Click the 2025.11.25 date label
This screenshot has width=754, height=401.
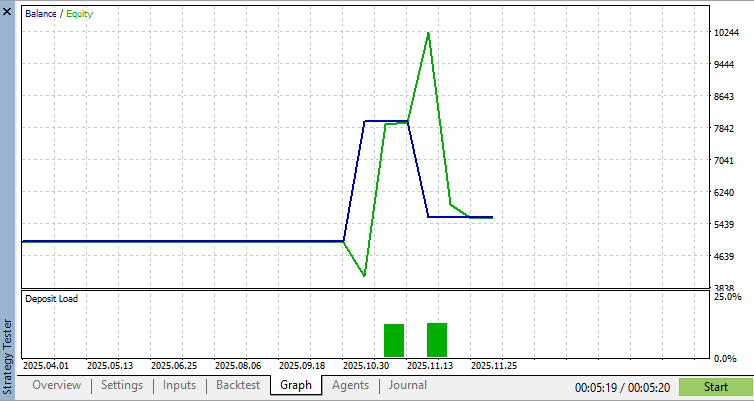[x=494, y=366]
